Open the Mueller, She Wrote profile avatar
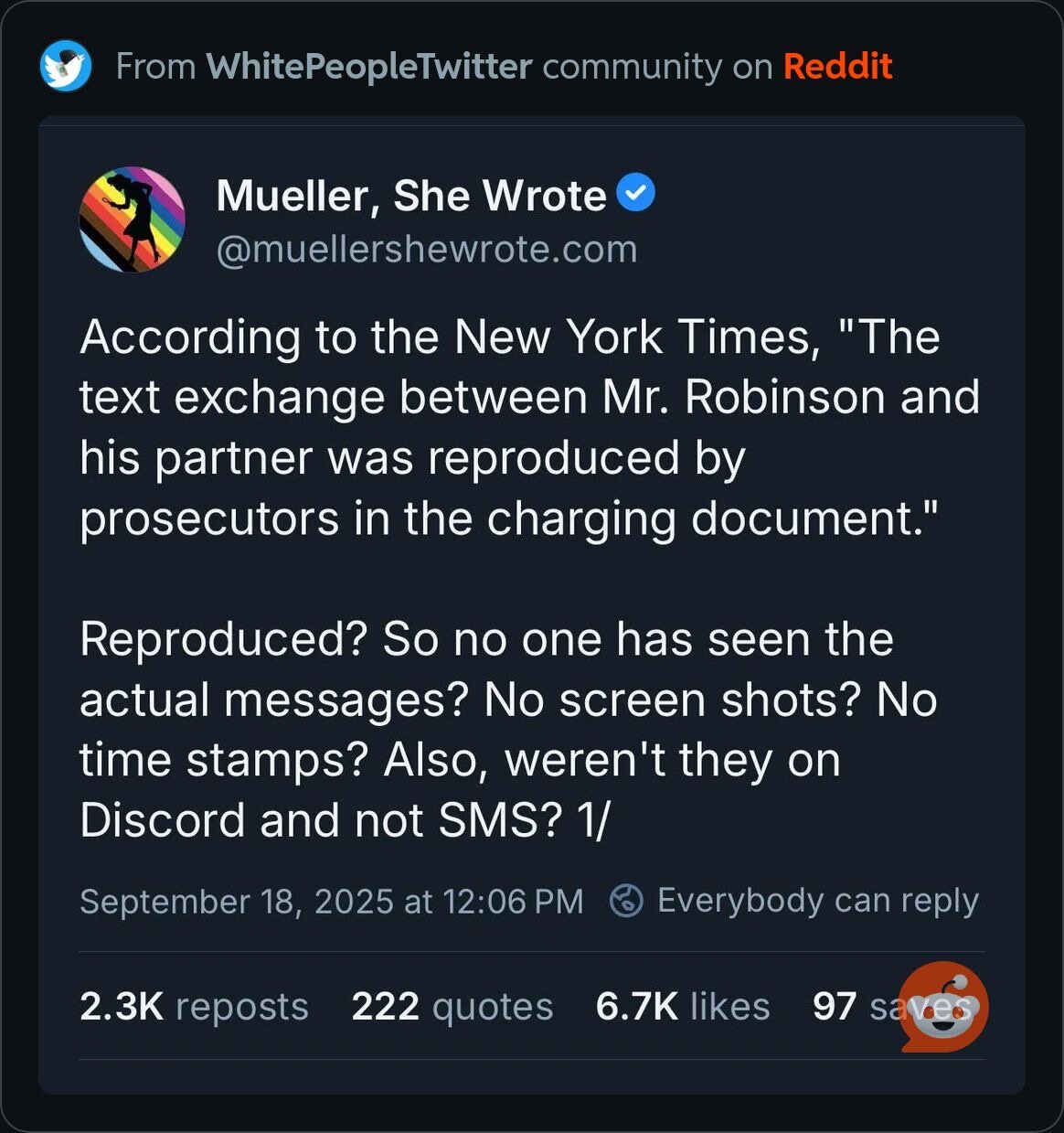The width and height of the screenshot is (1064, 1133). [133, 219]
